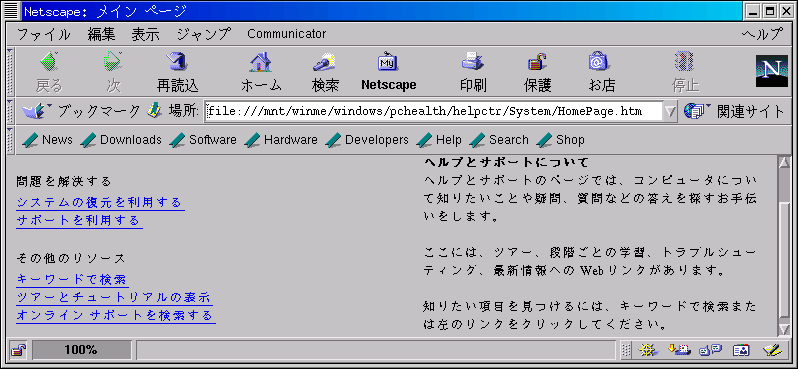
Task: Open the location URL history dropdown arrow
Action: click(x=670, y=111)
